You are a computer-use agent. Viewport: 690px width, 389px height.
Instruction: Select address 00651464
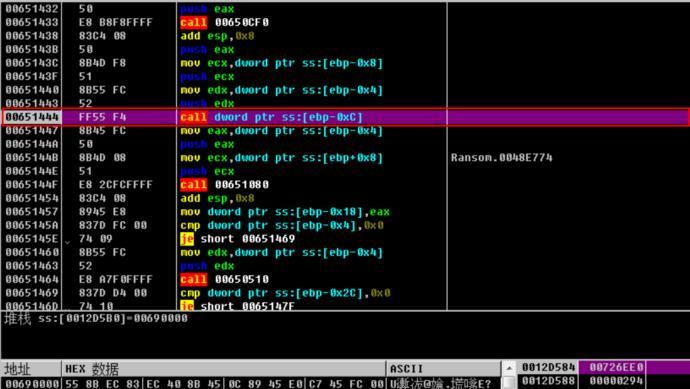pos(32,279)
